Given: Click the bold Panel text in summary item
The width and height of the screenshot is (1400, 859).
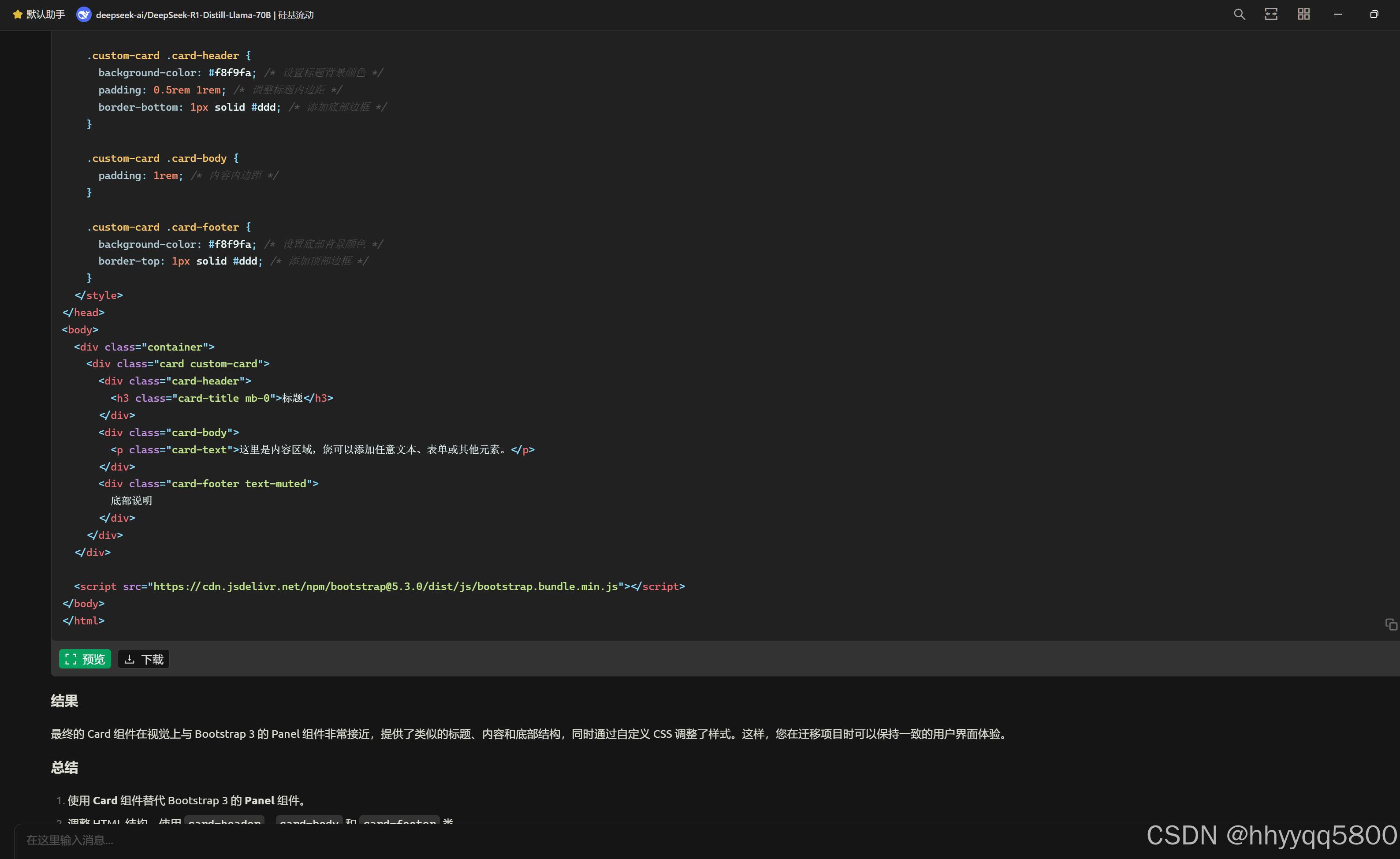Looking at the screenshot, I should coord(259,800).
